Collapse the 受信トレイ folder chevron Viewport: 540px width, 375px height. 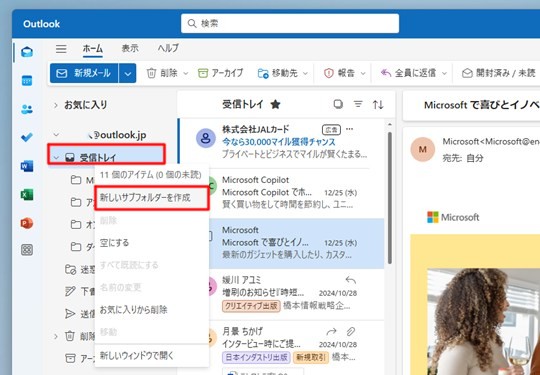coord(56,158)
